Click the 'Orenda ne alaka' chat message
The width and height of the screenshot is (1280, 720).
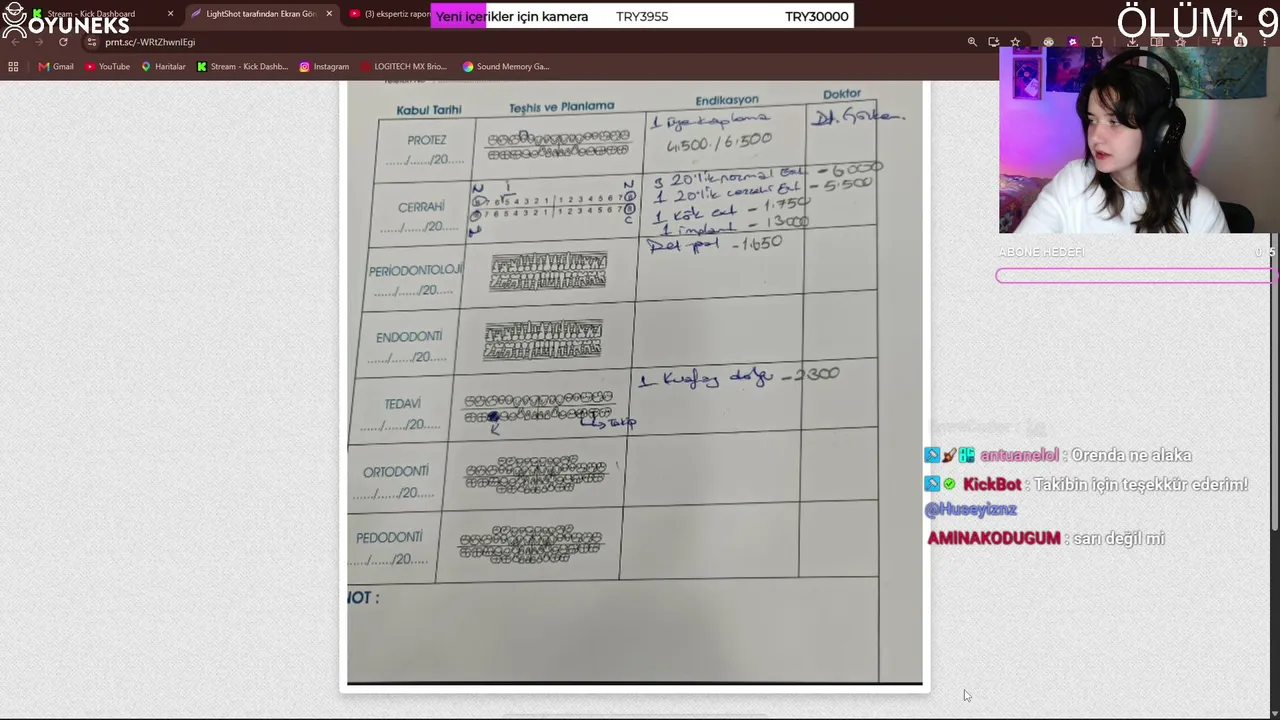click(1131, 455)
